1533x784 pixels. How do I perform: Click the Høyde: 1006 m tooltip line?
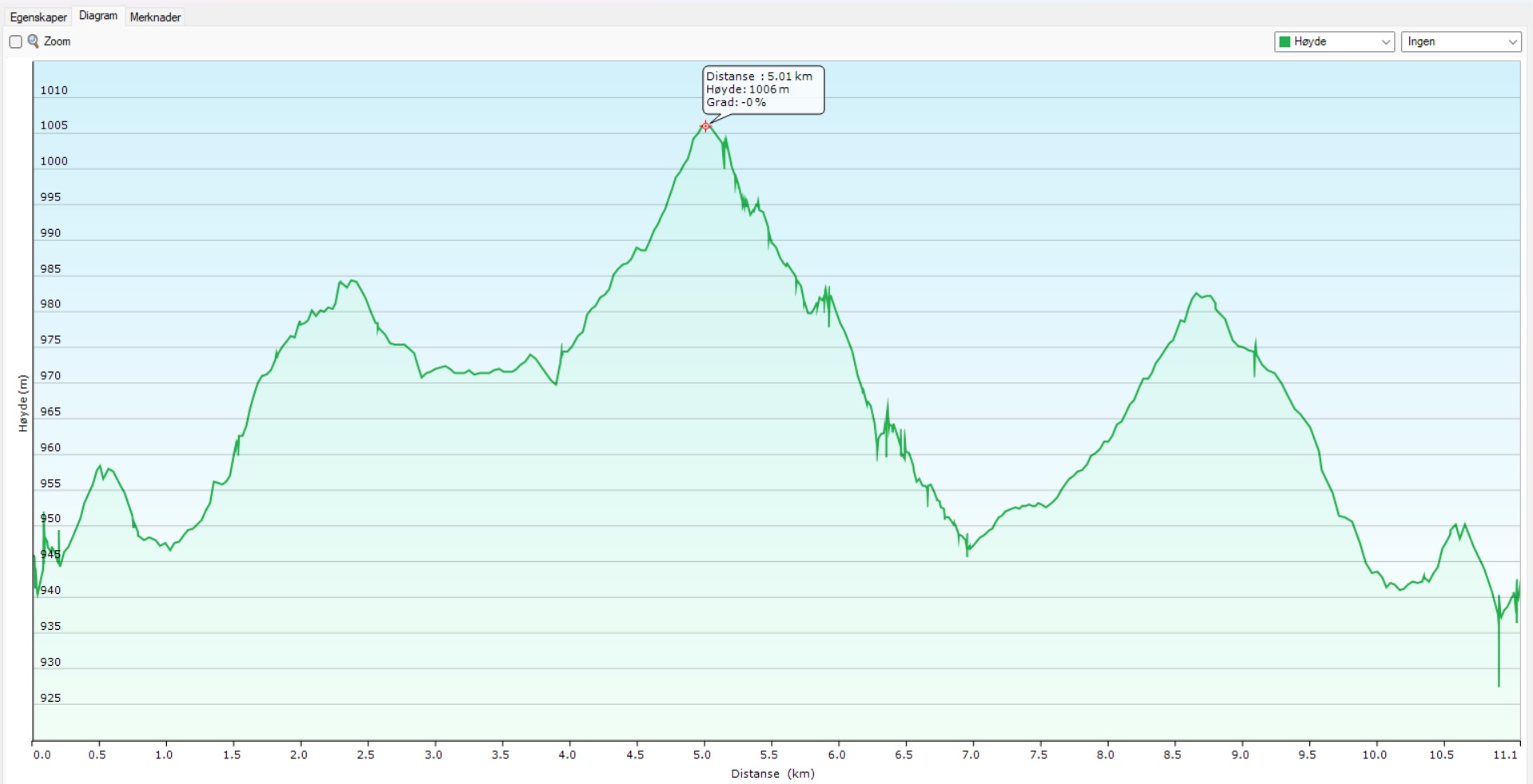748,89
